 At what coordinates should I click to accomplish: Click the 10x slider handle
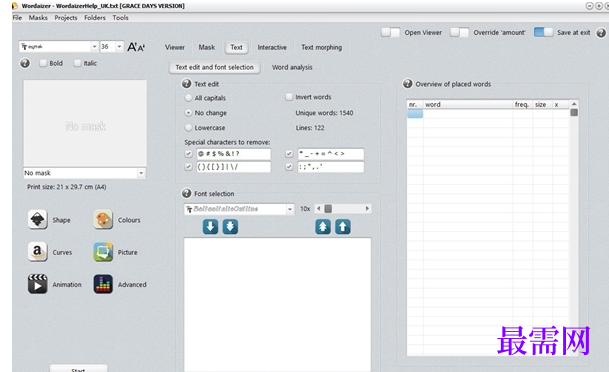pos(328,209)
